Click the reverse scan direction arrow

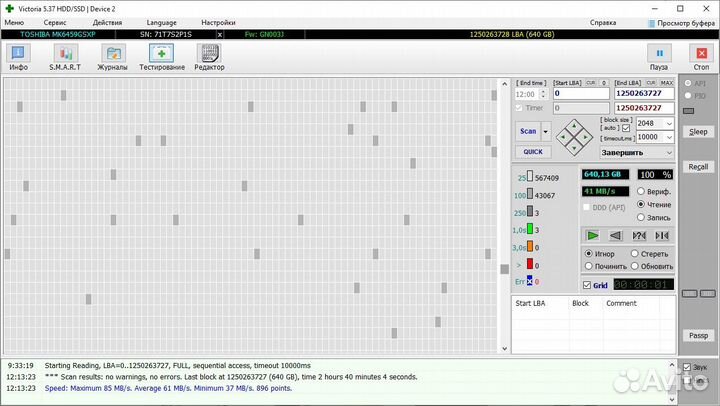coord(616,235)
